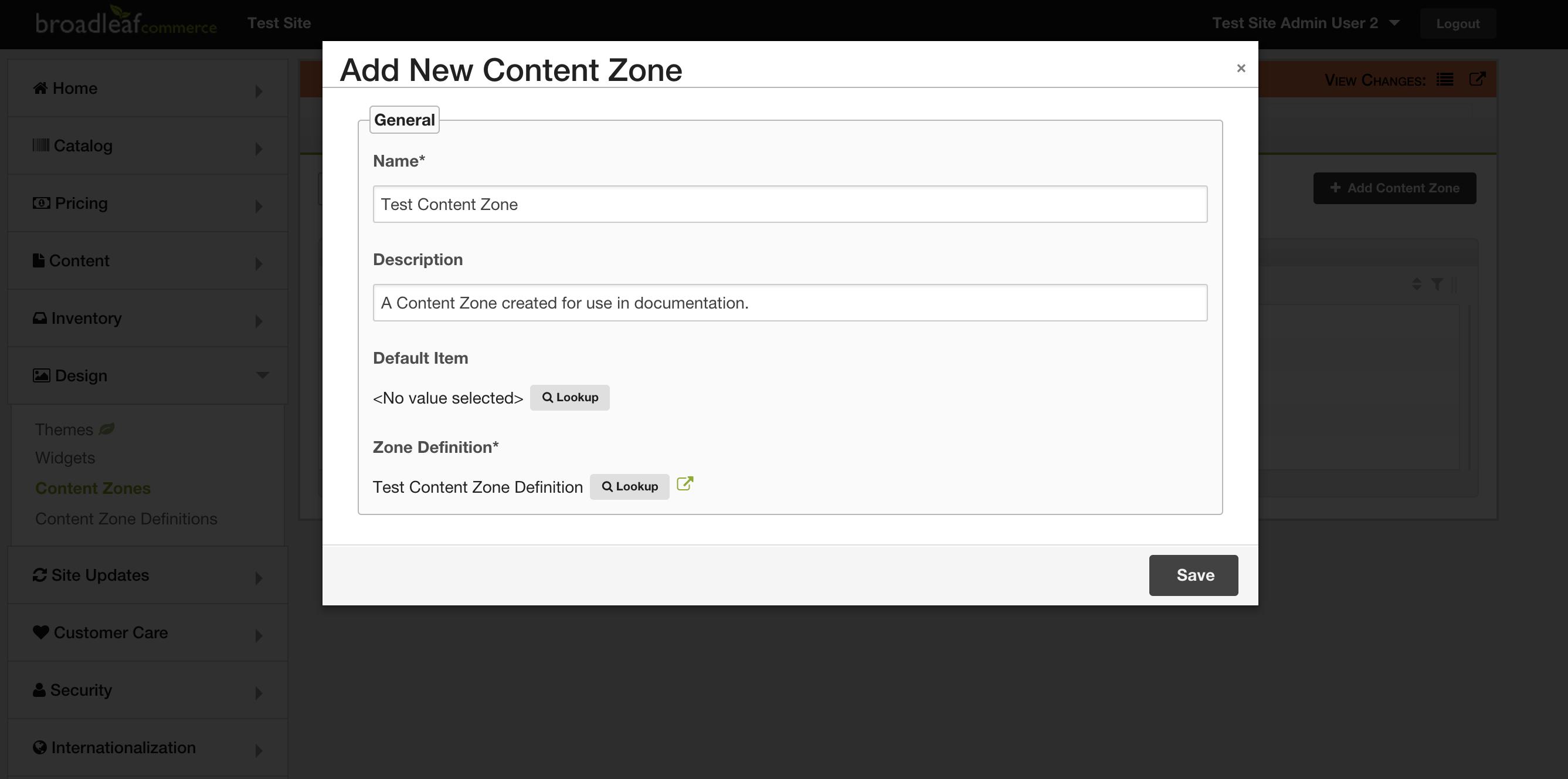Open the Content Zone Definitions menu item
Image resolution: width=1568 pixels, height=779 pixels.
(x=126, y=519)
